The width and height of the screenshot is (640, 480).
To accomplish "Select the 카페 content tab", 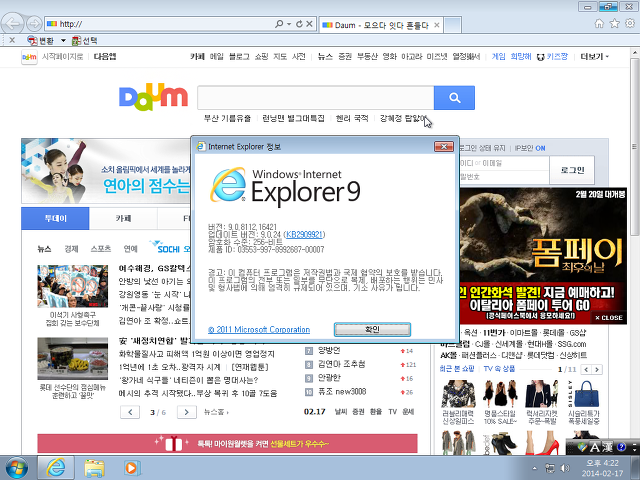I will coord(123,218).
